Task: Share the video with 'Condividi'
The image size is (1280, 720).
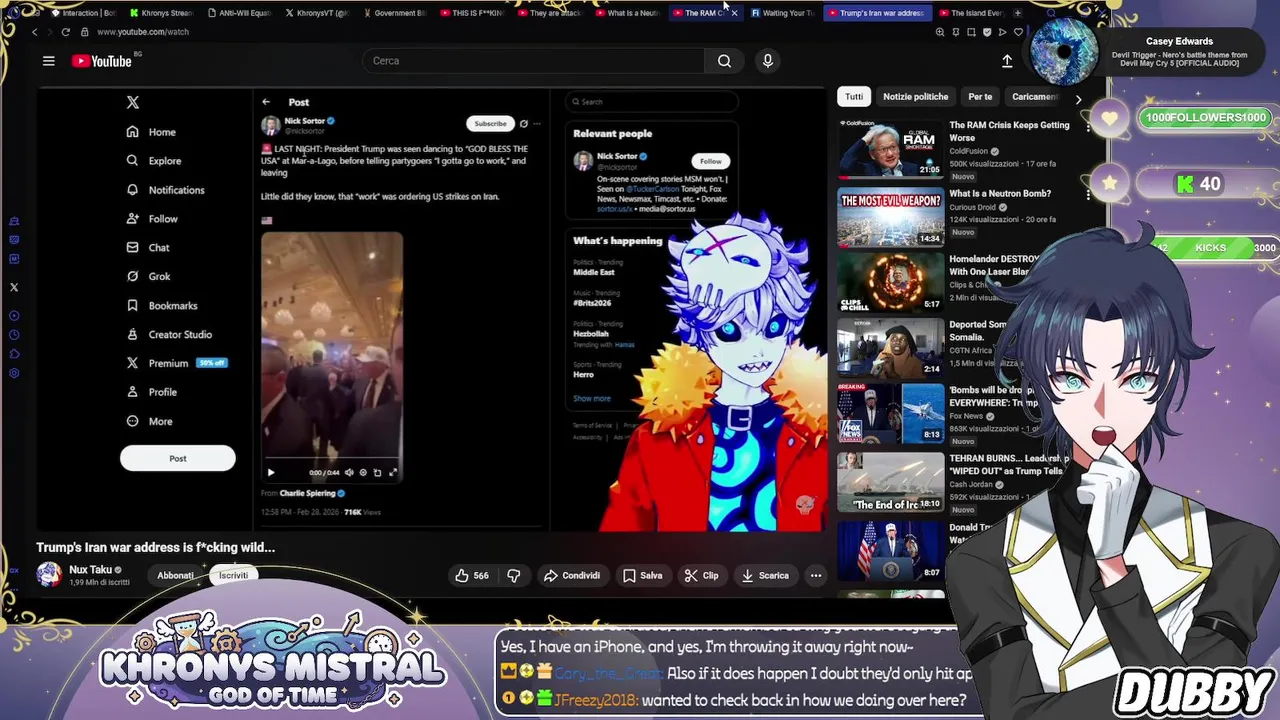Action: [572, 575]
